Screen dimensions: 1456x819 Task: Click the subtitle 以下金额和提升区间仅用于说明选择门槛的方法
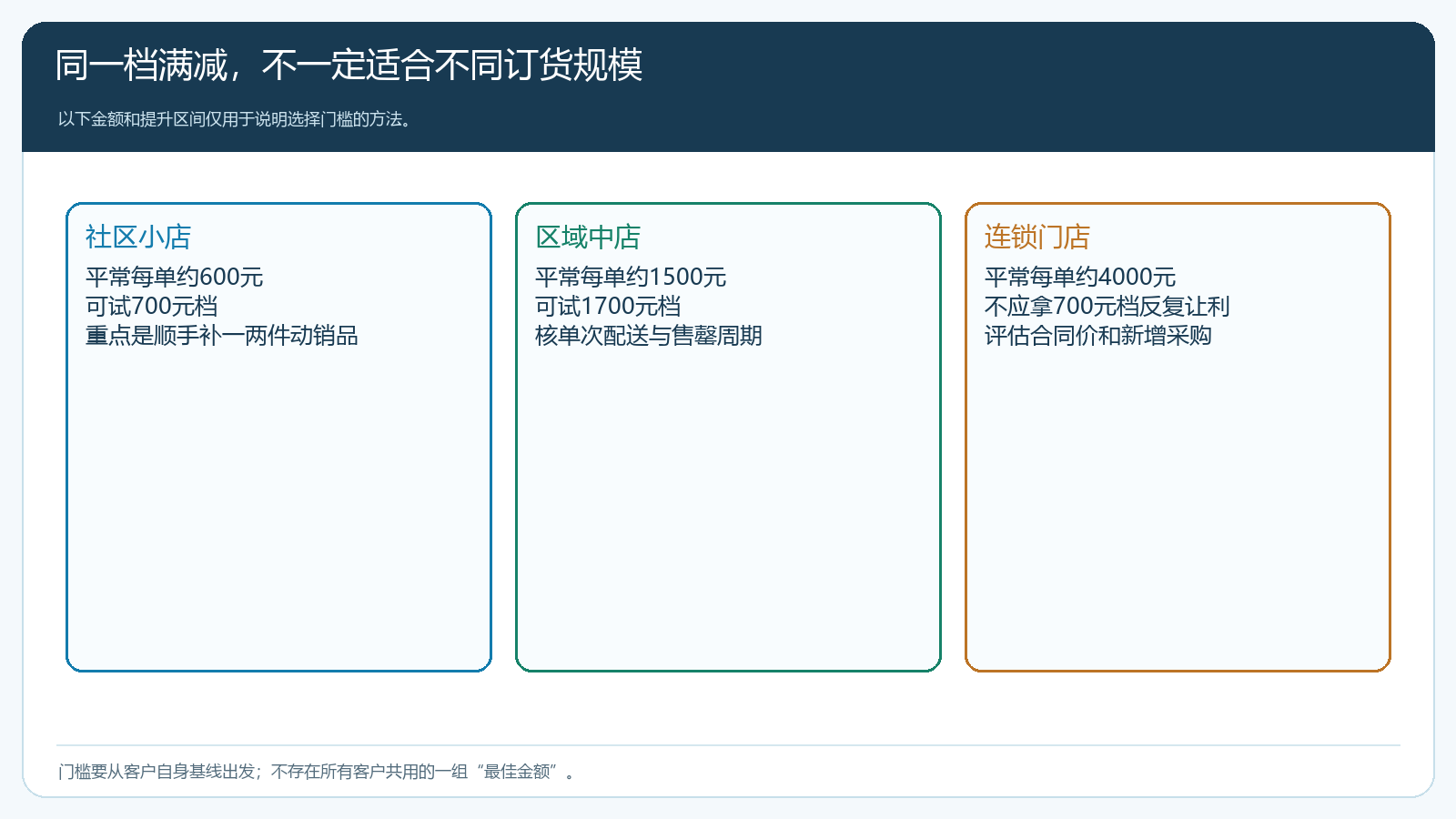click(x=234, y=119)
